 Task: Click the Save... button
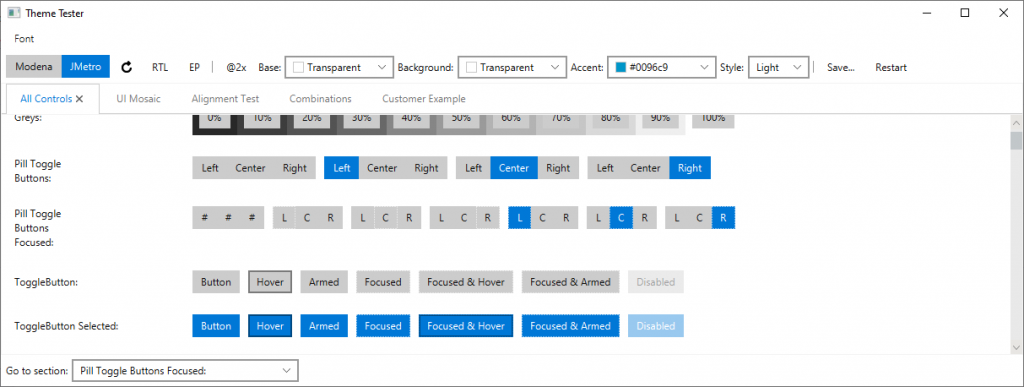pyautogui.click(x=840, y=67)
